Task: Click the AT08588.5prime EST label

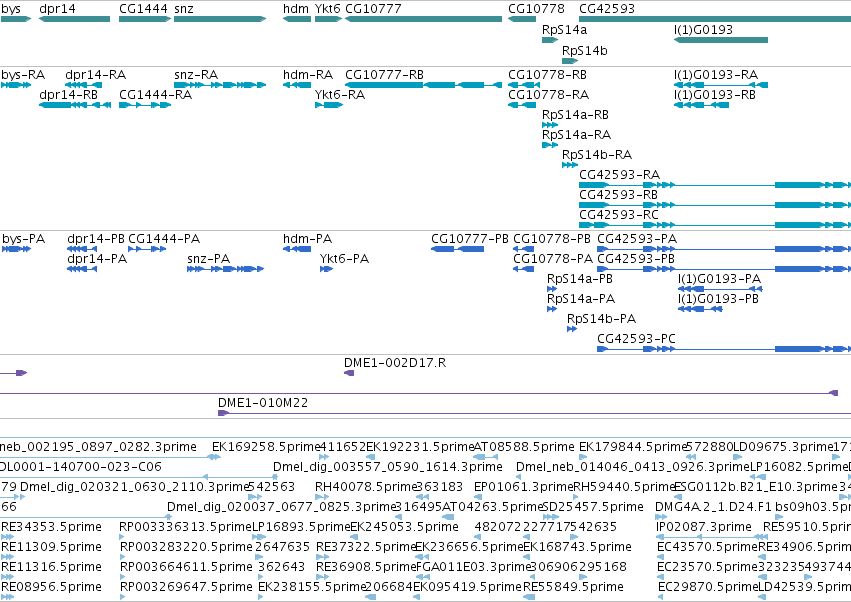Action: (524, 447)
